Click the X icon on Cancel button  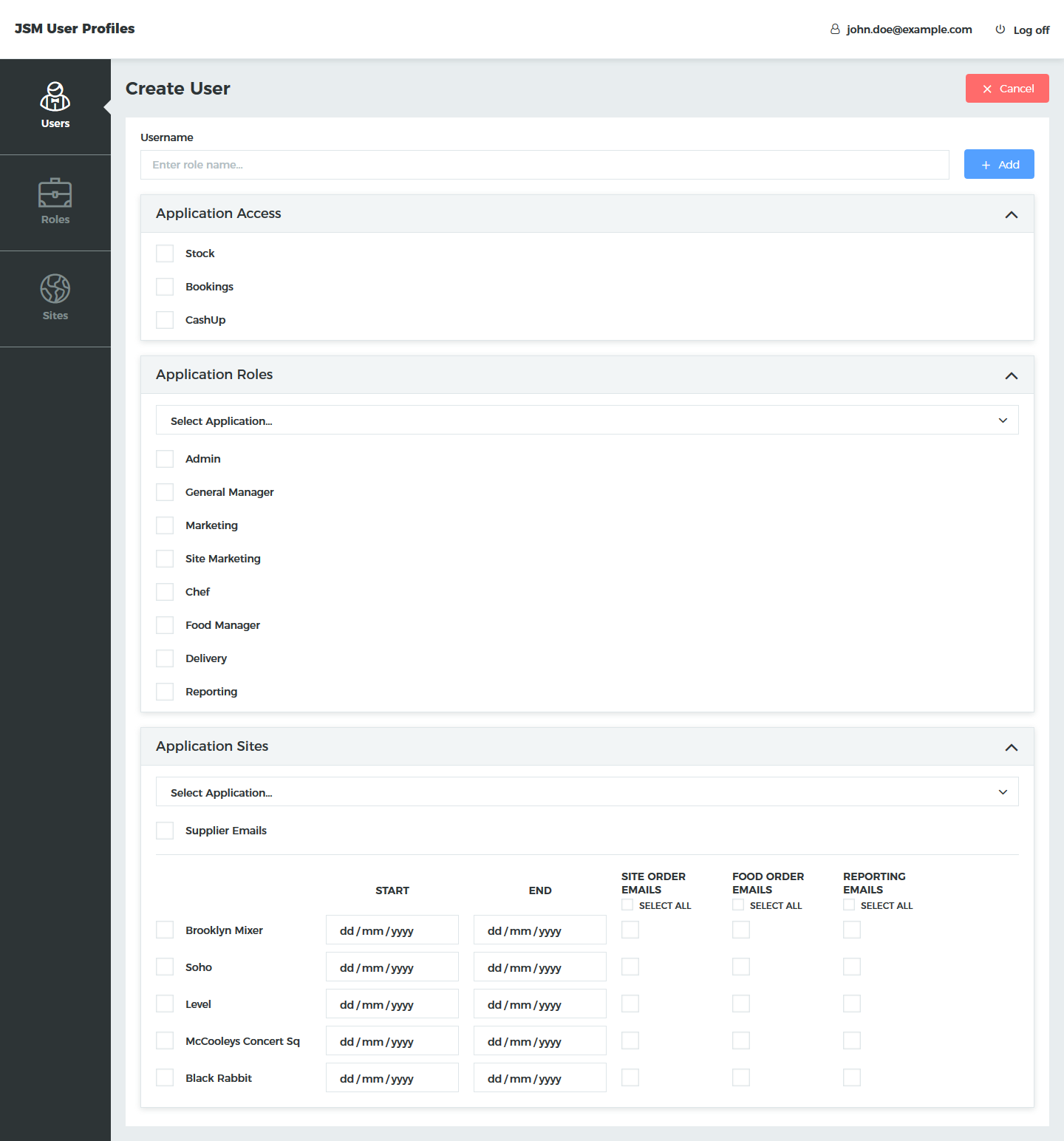coord(987,89)
